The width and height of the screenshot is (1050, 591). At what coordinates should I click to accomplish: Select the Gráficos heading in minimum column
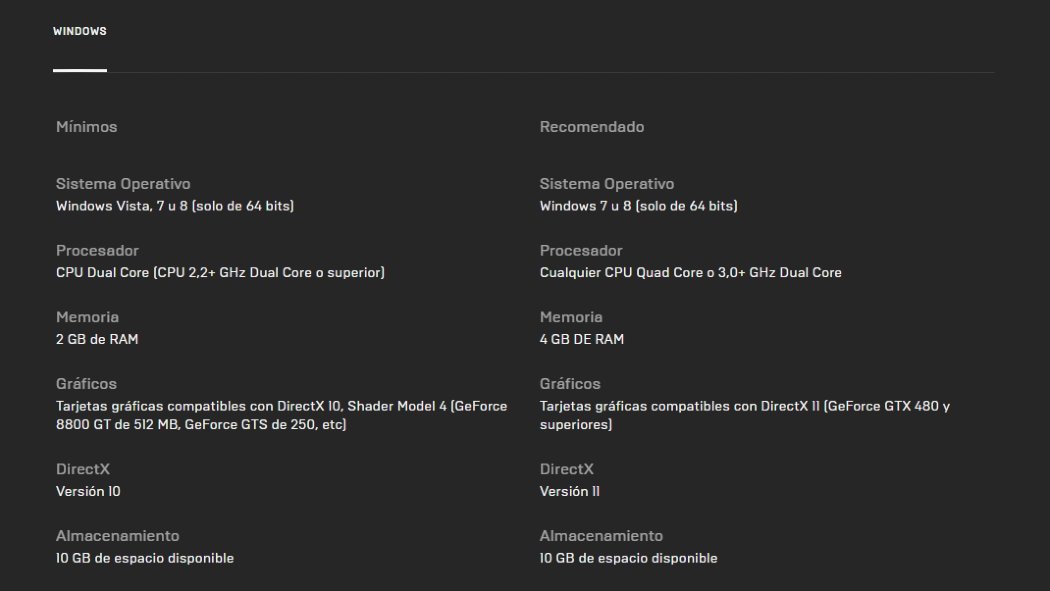[x=85, y=384]
